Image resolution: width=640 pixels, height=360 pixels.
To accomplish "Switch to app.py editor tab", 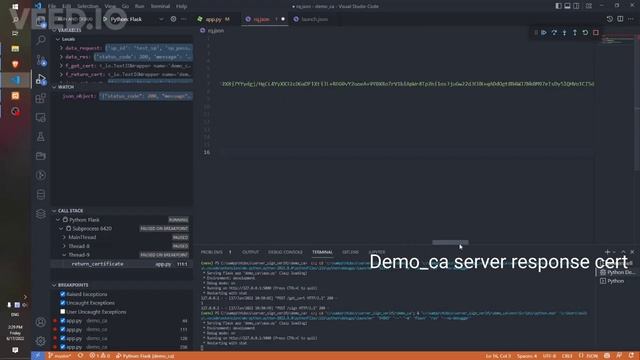I will pos(213,19).
